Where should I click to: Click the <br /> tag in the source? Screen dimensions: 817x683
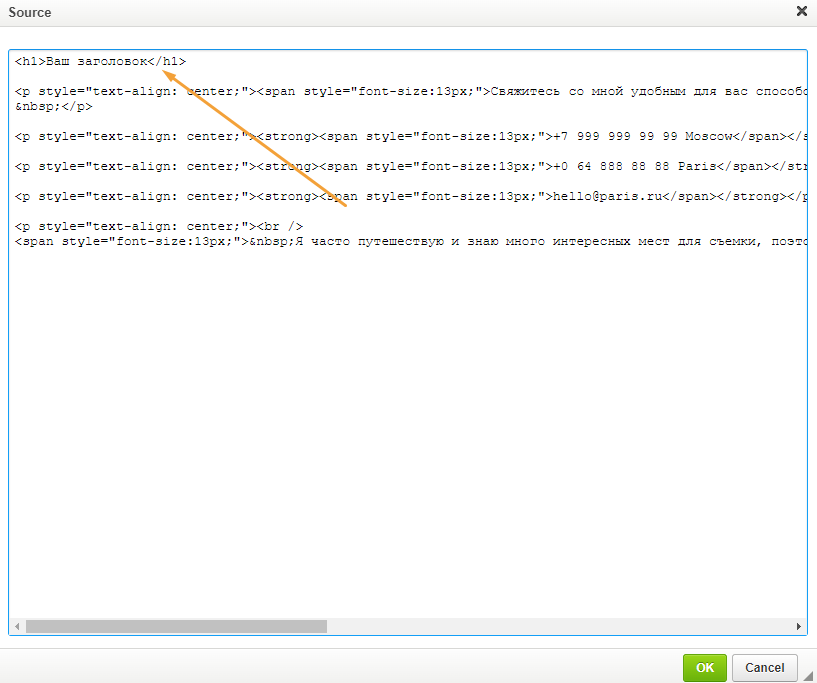tap(280, 227)
